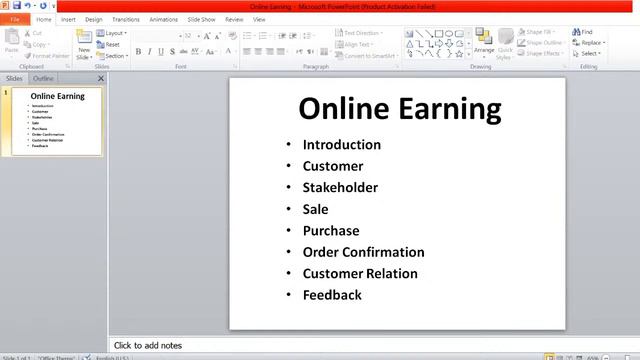This screenshot has height=360, width=640.
Task: Increase the list indent level
Action: (x=293, y=36)
